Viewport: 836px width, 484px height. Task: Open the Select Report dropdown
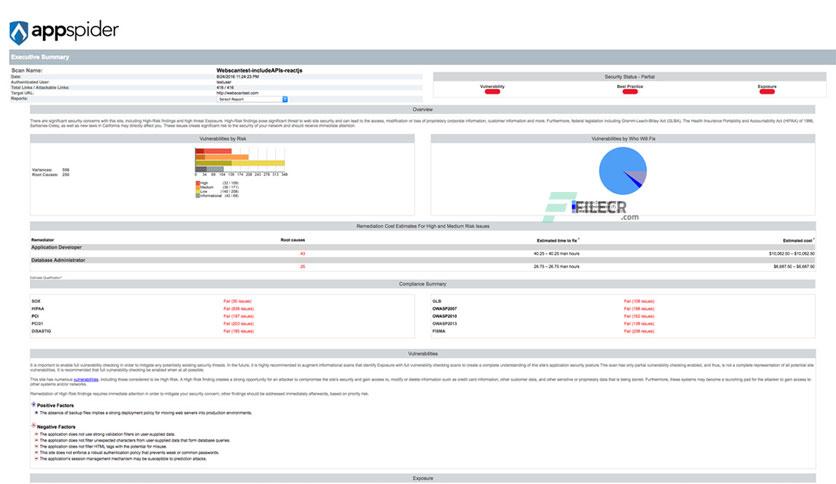coord(252,99)
